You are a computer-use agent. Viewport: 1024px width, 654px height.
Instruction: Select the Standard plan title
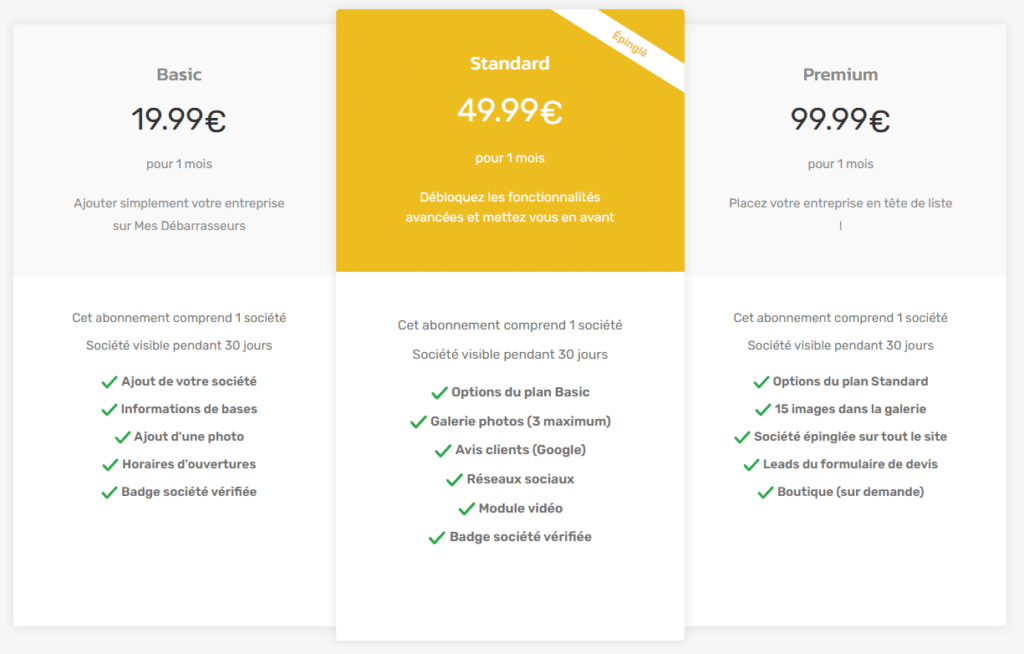tap(510, 64)
